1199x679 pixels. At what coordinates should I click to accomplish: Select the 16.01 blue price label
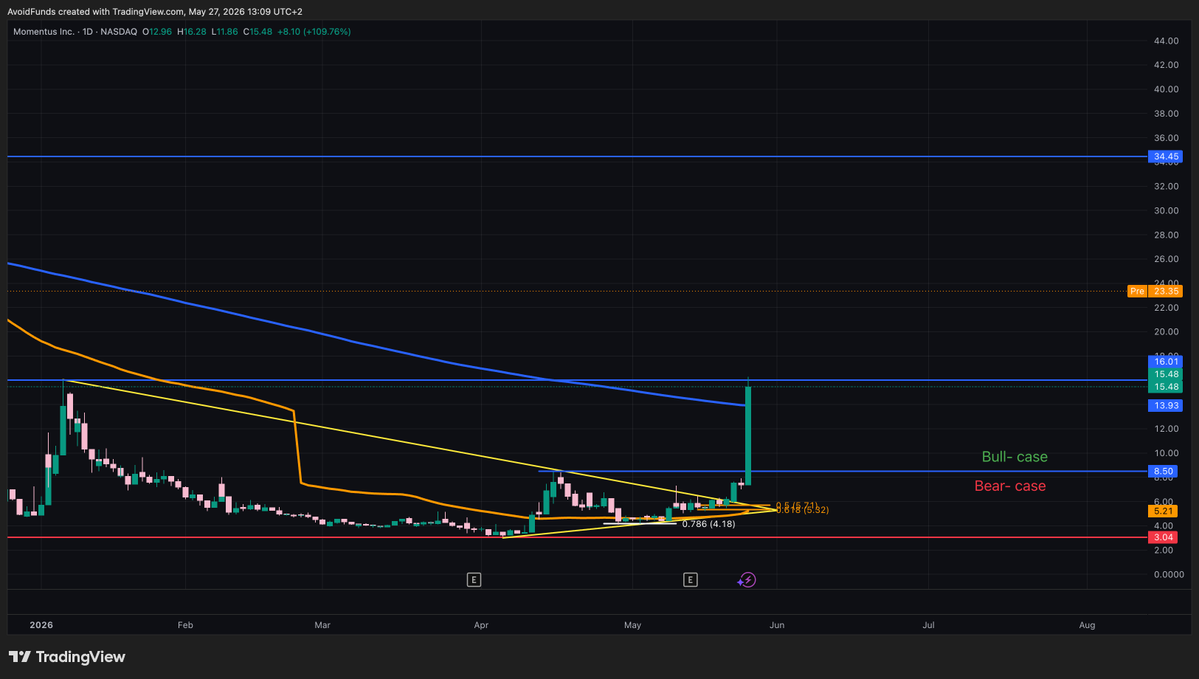(x=1165, y=362)
